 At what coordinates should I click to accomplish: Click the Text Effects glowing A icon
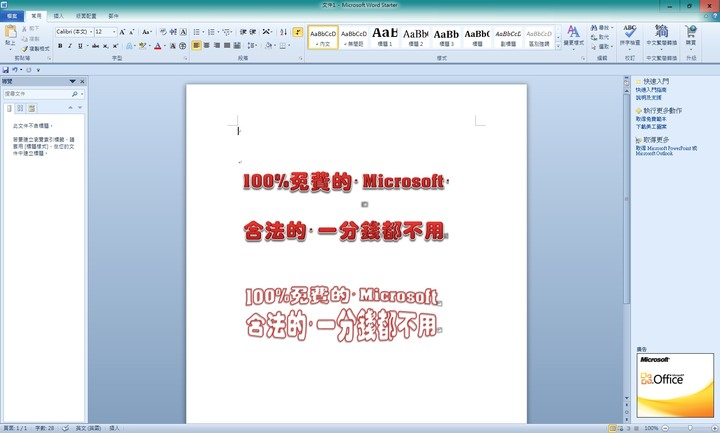[129, 46]
